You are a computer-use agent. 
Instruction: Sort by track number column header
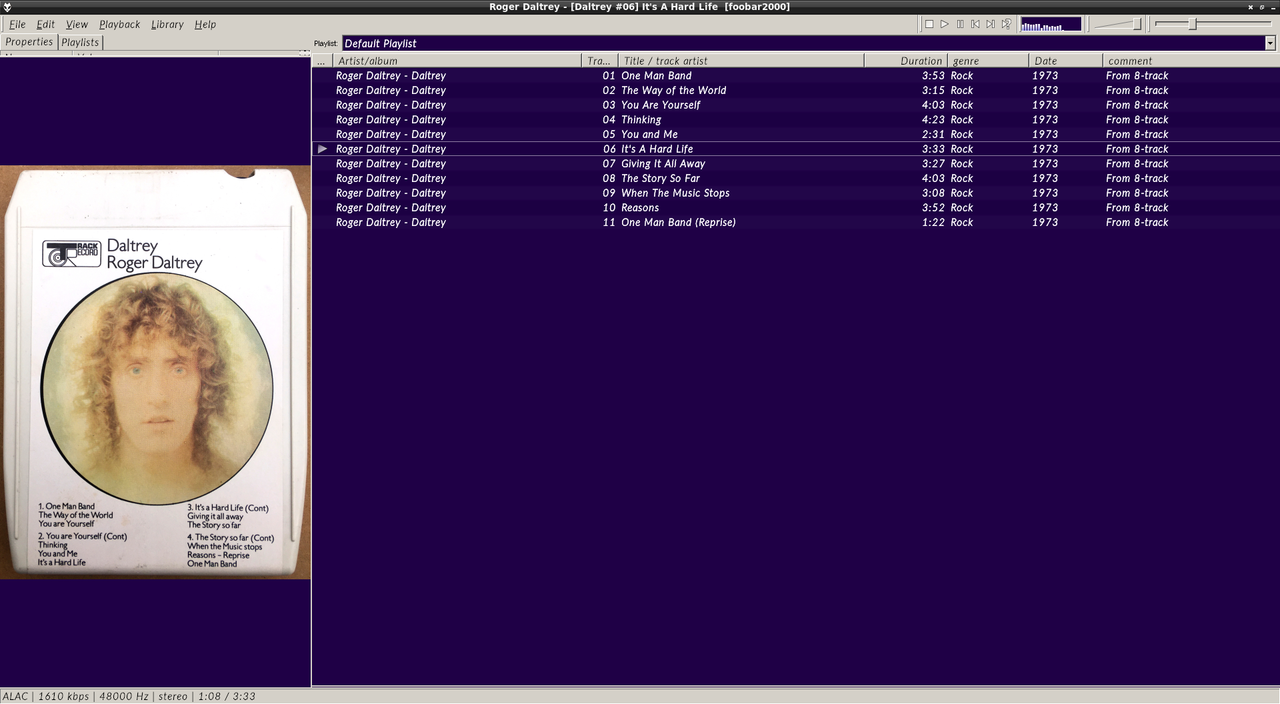(x=599, y=61)
